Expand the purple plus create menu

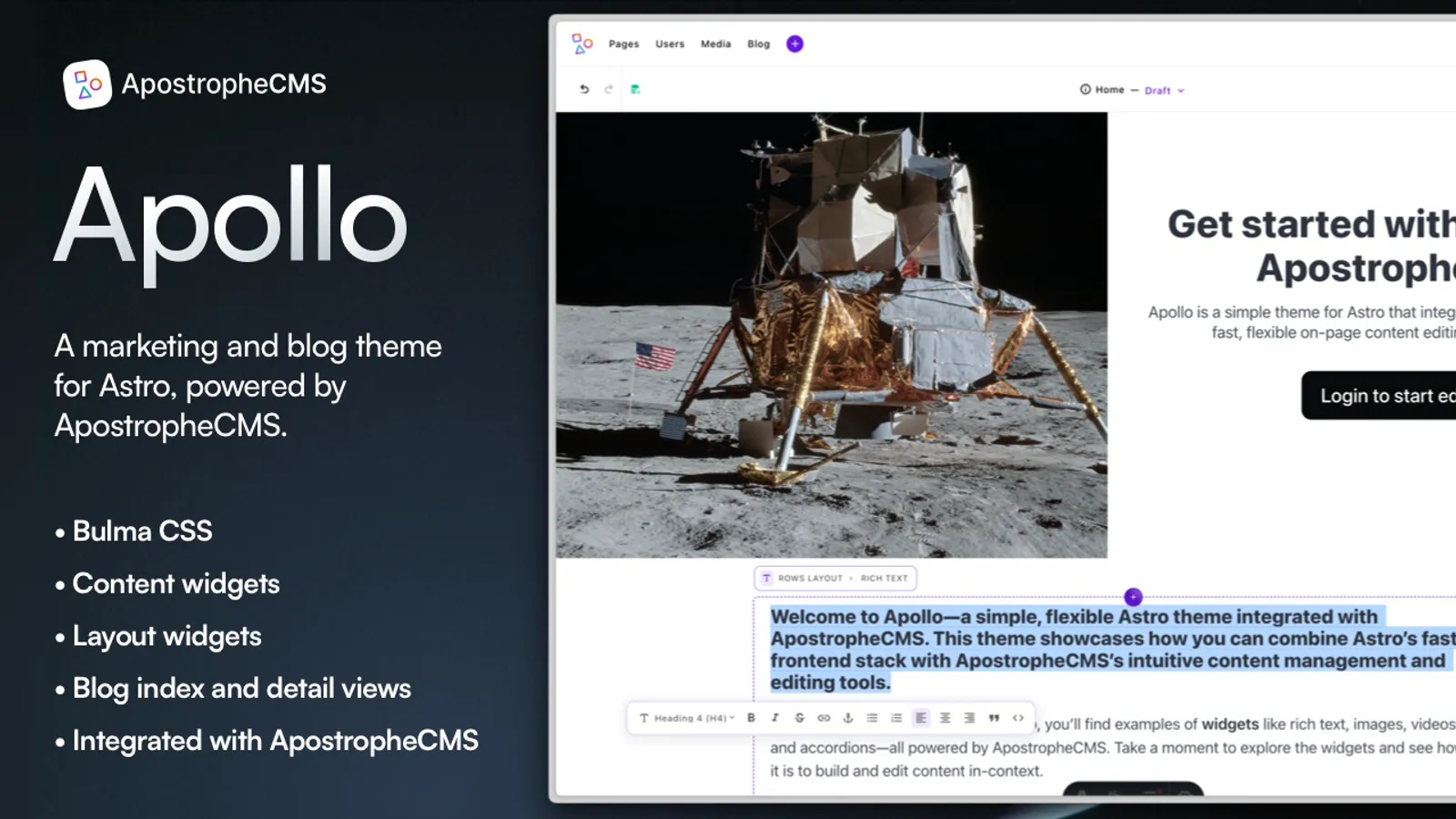(794, 44)
